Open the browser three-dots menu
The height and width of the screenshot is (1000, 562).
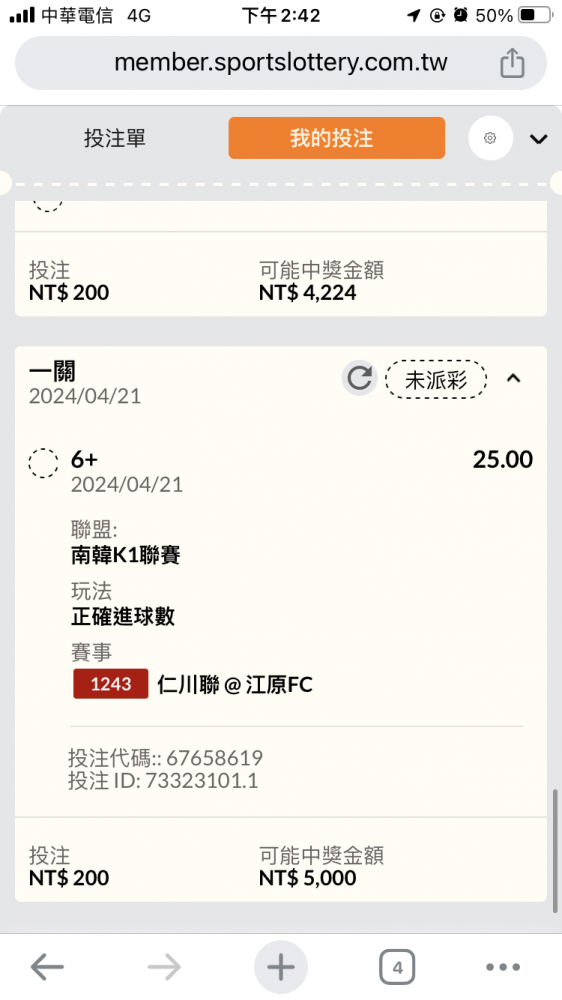click(x=503, y=967)
